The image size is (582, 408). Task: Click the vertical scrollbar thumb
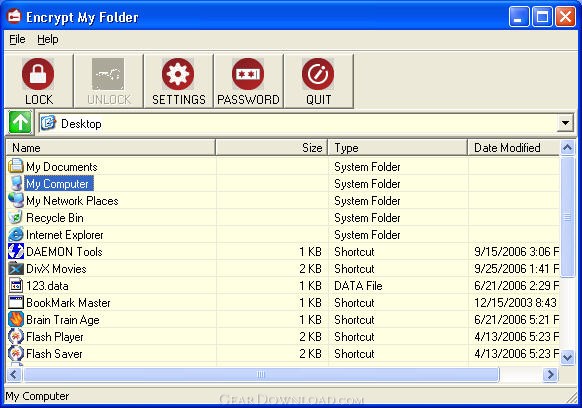[x=567, y=217]
